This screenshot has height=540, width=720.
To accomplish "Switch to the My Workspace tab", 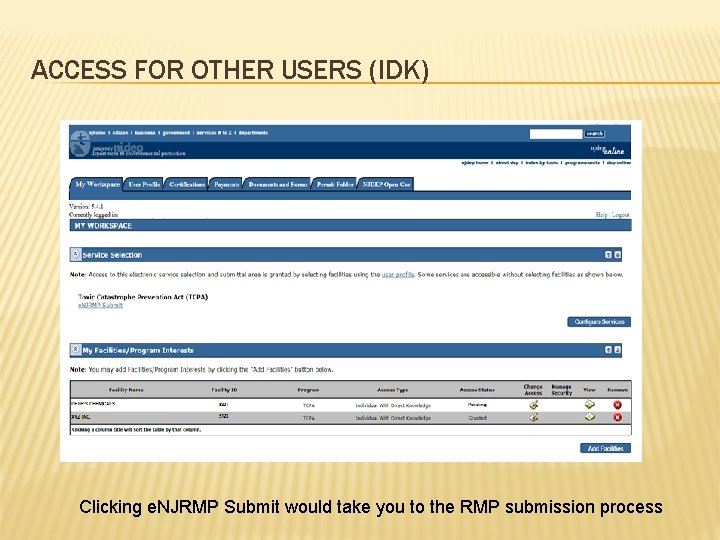I will pyautogui.click(x=97, y=184).
